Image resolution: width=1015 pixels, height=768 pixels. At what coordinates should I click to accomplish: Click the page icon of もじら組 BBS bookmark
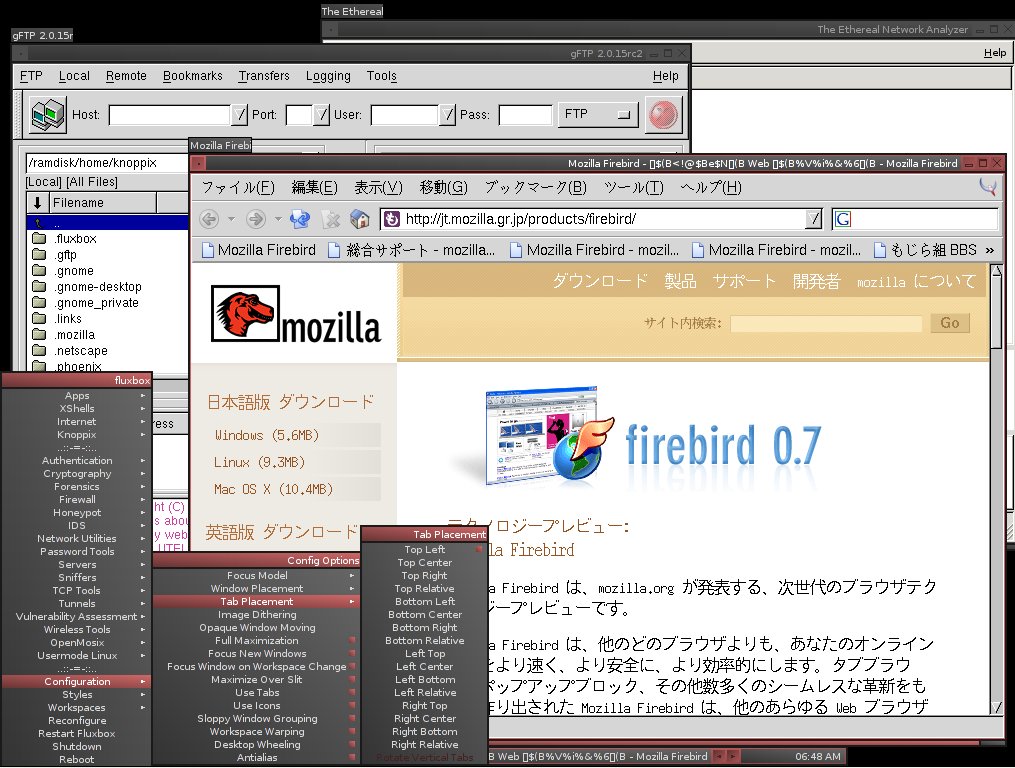880,250
